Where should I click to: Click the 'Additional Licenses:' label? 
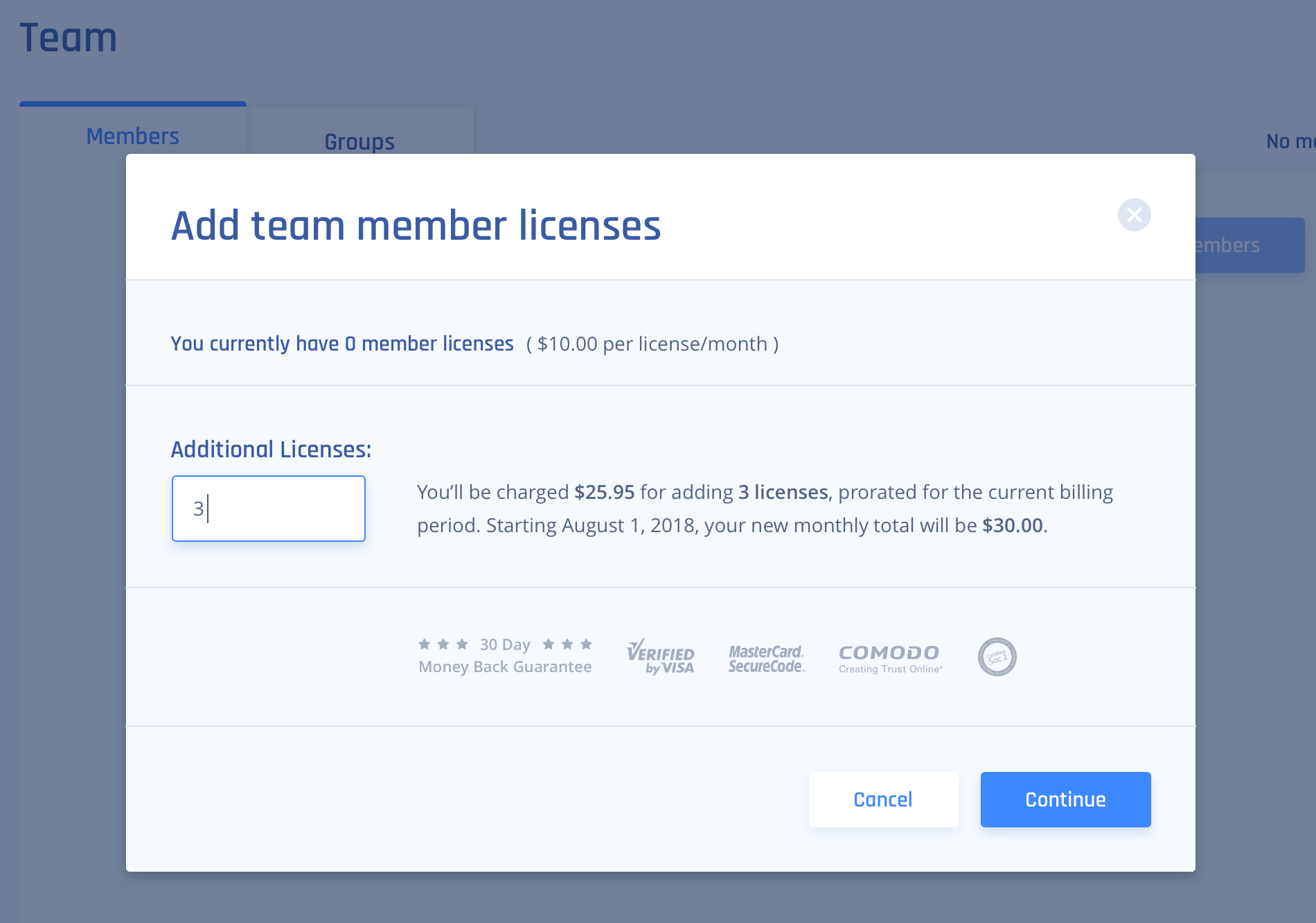click(x=271, y=449)
